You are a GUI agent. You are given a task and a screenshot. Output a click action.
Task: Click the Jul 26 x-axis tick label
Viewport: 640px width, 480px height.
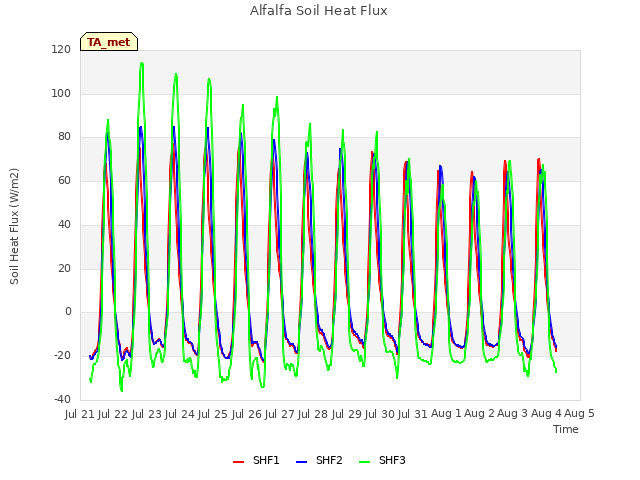pos(247,414)
